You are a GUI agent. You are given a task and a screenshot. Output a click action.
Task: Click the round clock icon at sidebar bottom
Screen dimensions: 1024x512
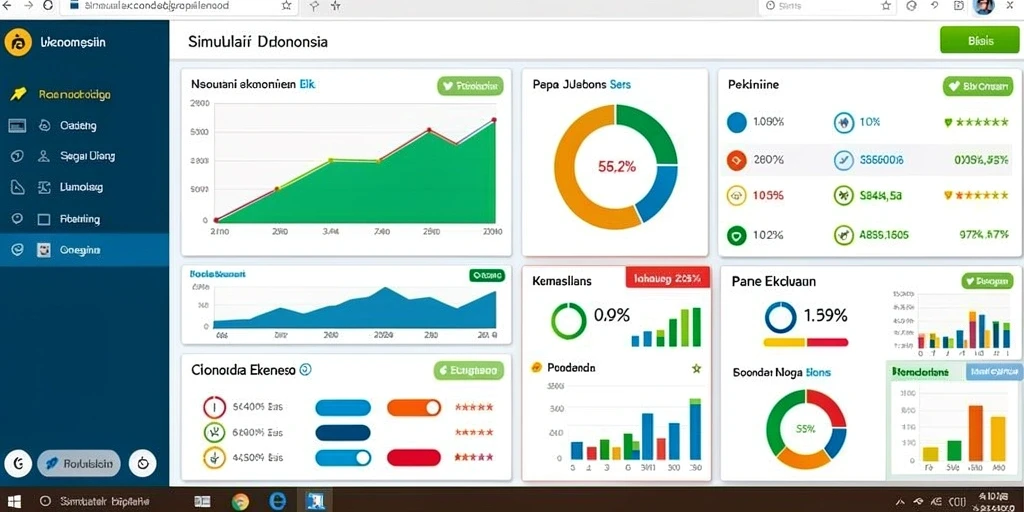tap(142, 463)
